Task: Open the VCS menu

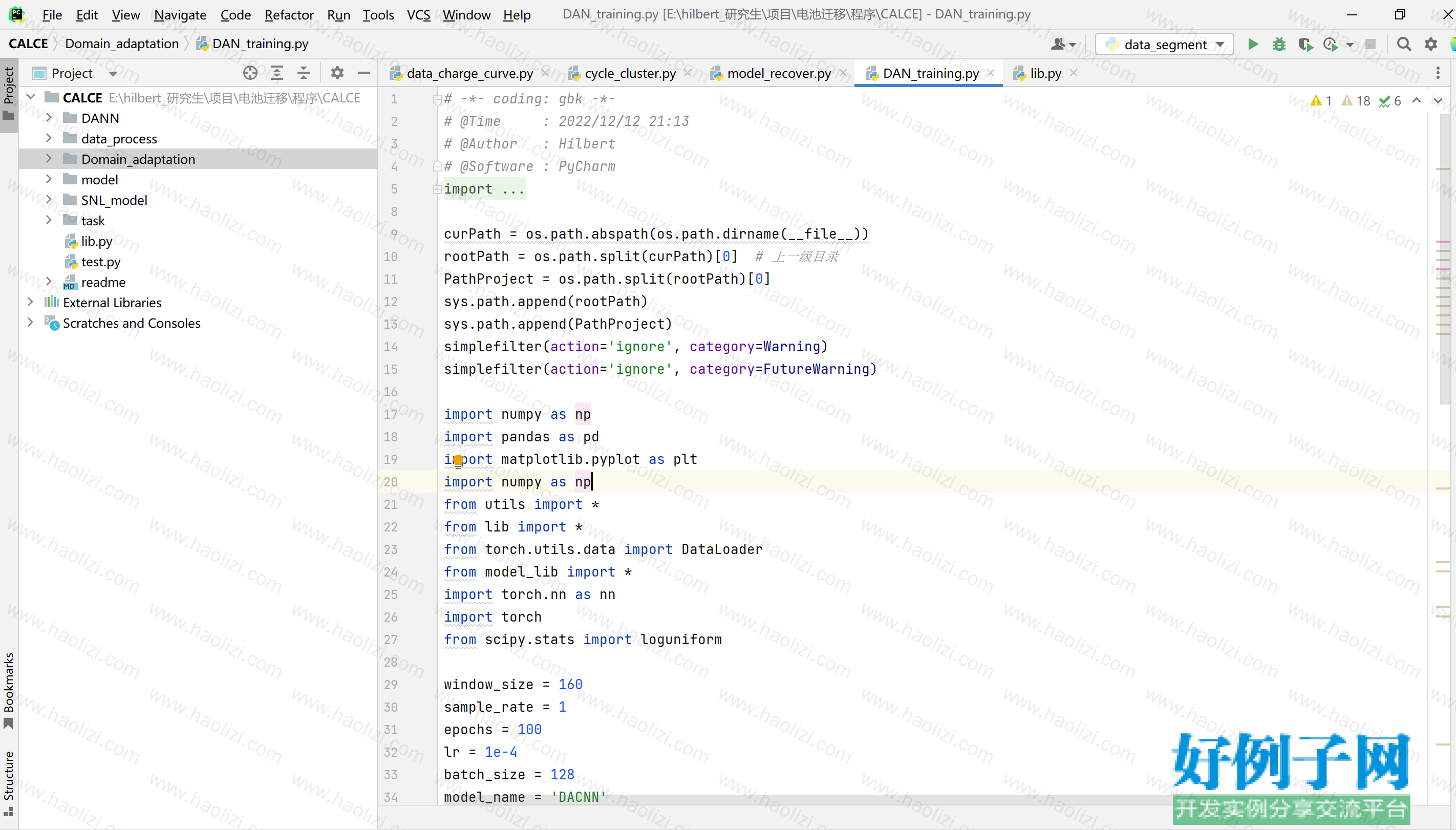Action: [418, 15]
